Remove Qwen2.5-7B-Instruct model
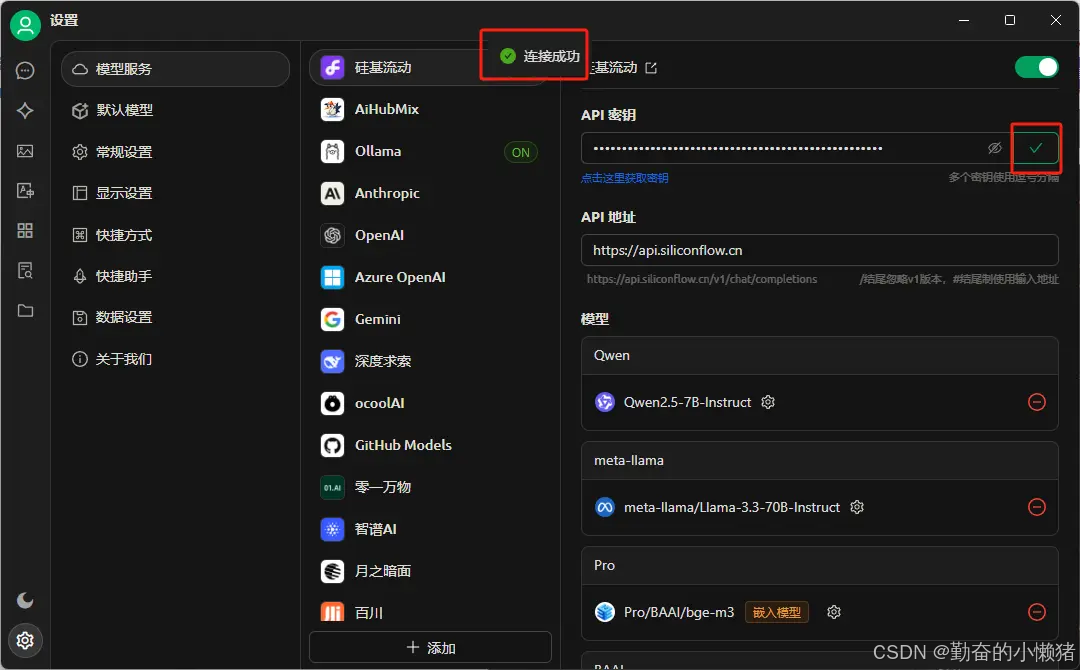The width and height of the screenshot is (1080, 670). [x=1036, y=402]
